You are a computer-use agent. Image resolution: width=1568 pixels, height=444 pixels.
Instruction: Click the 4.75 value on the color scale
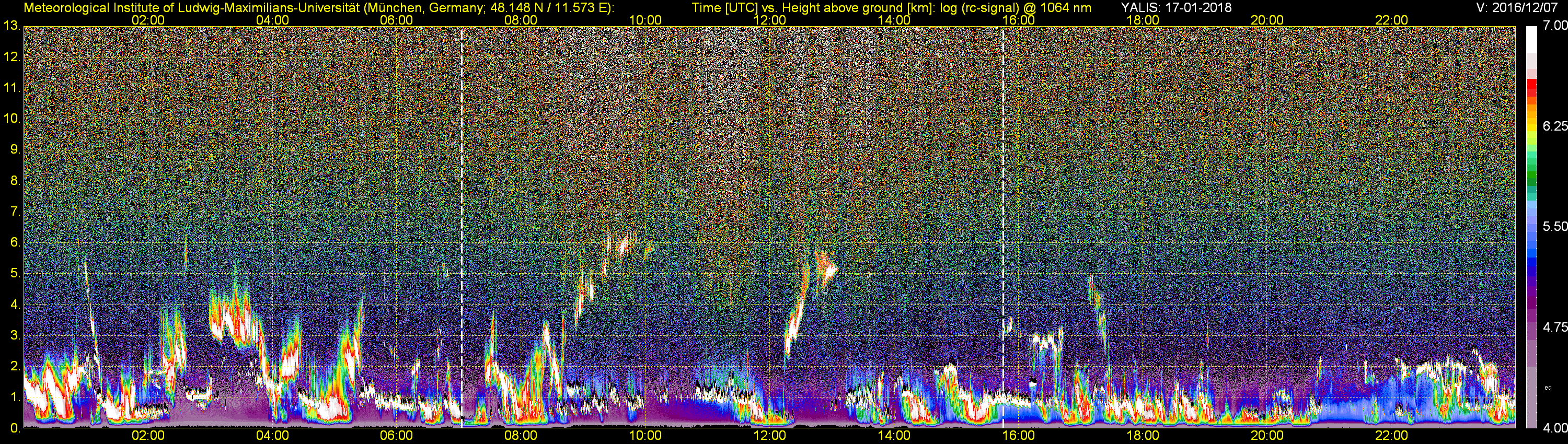click(x=1554, y=327)
